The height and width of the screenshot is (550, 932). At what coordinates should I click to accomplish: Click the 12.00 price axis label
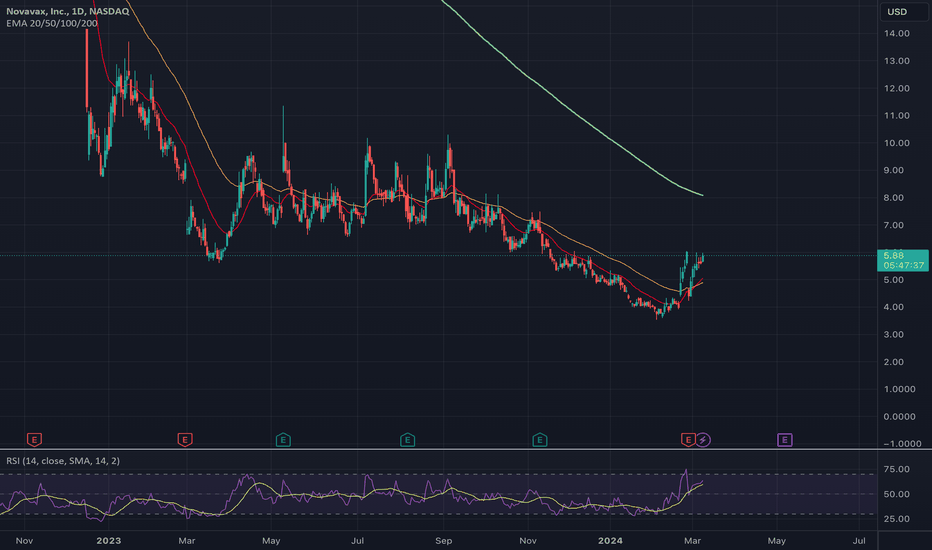point(896,88)
